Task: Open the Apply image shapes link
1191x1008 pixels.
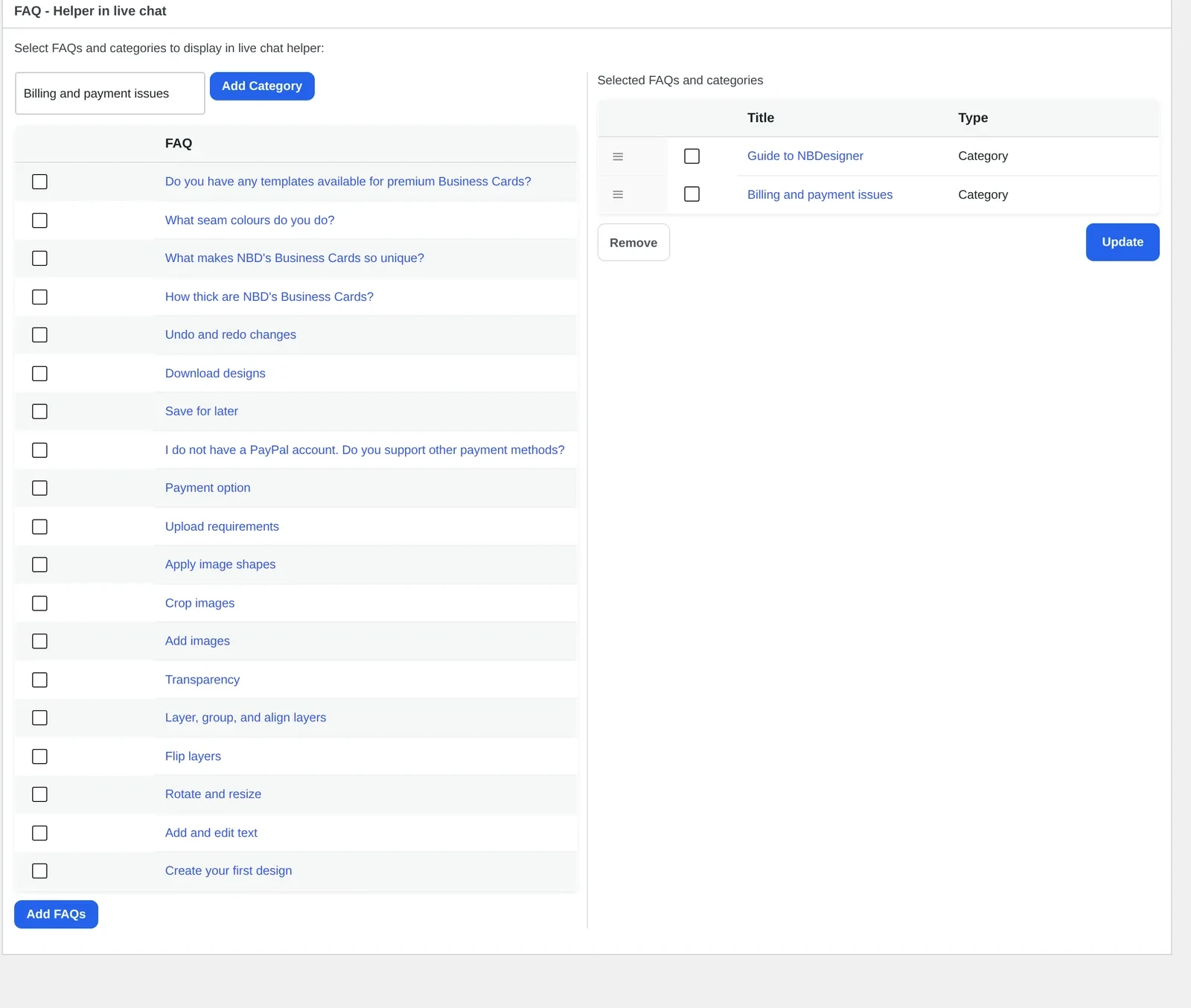Action: click(x=220, y=565)
